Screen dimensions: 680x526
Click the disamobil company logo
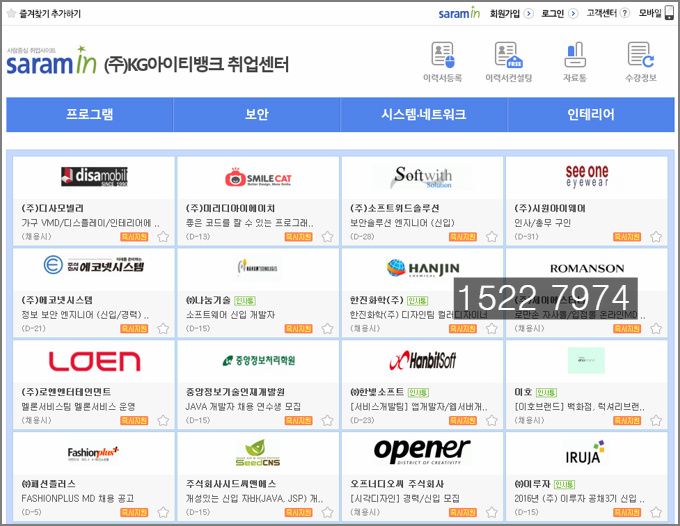[94, 176]
